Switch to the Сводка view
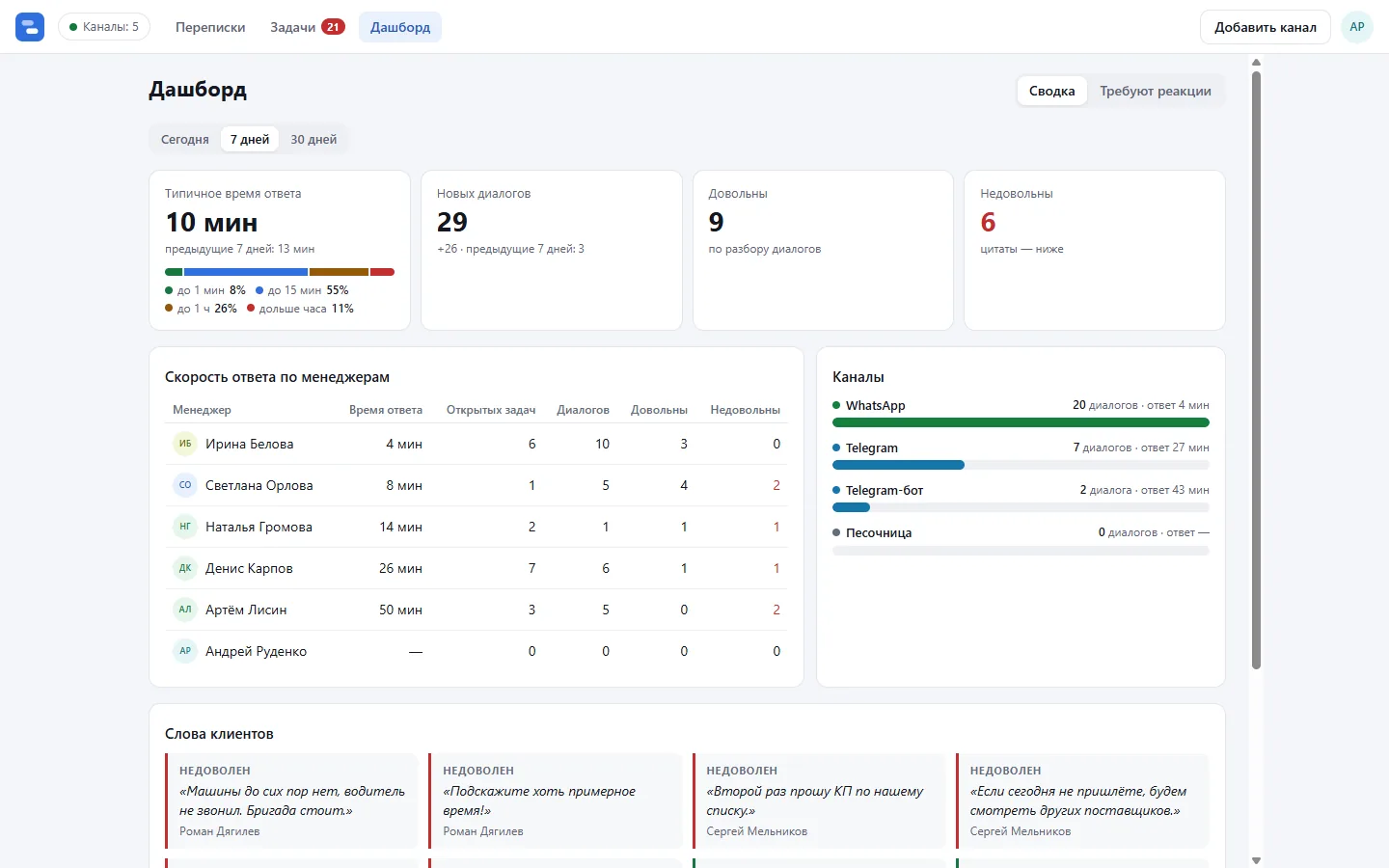 [1051, 91]
